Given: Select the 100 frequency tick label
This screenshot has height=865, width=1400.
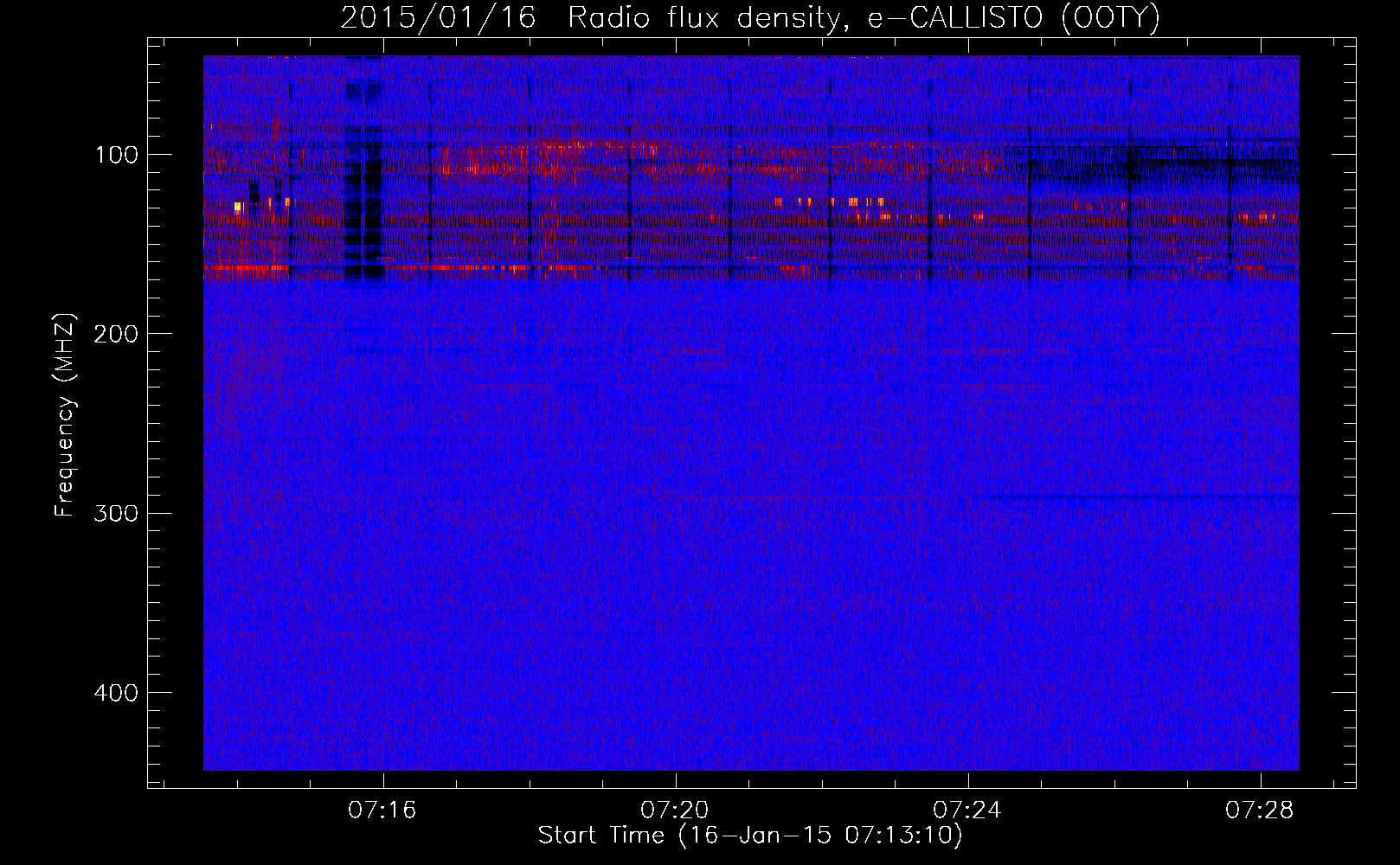Looking at the screenshot, I should [x=117, y=155].
